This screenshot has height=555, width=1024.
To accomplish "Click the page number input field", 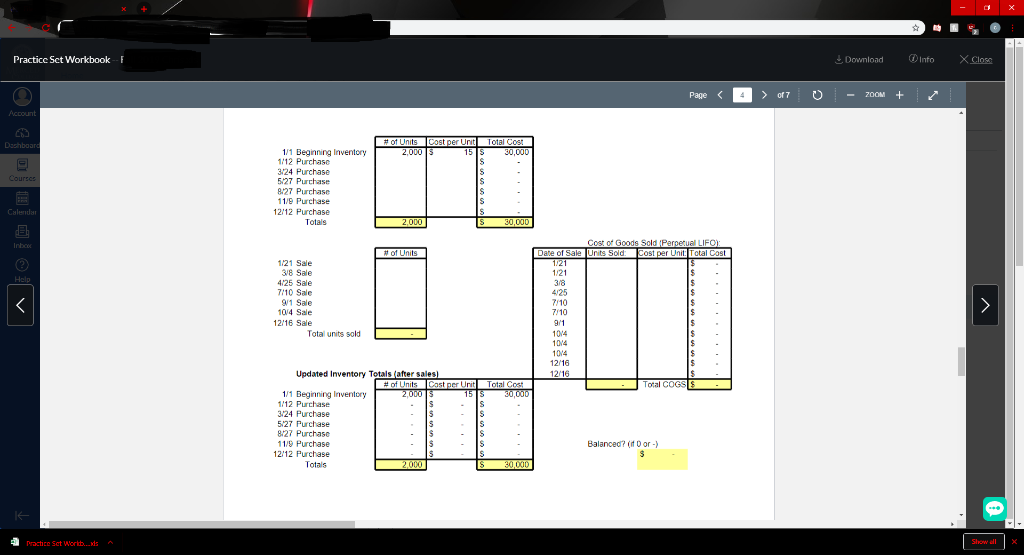I will (742, 95).
